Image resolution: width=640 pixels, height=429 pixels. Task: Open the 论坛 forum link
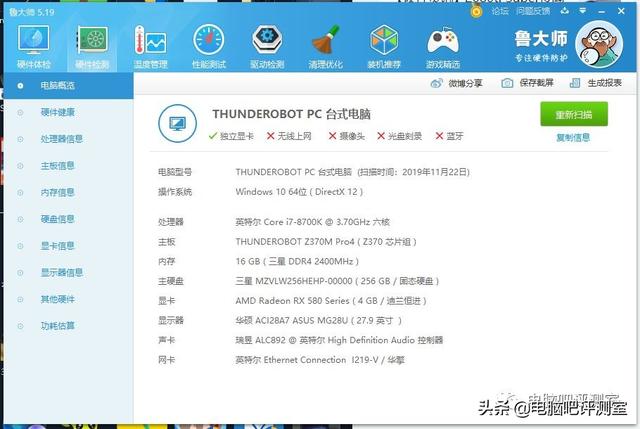pyautogui.click(x=500, y=11)
